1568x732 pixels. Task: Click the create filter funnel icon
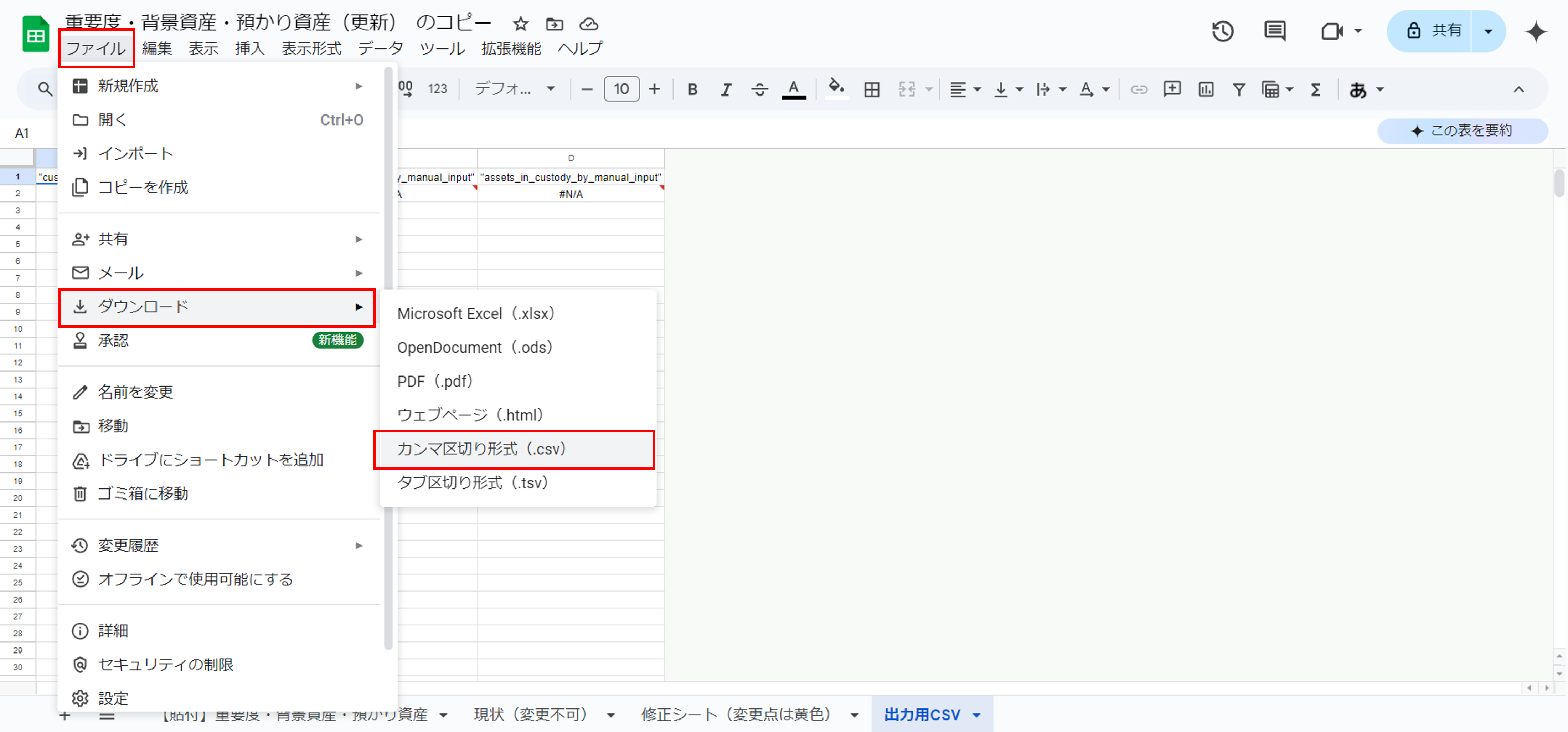1238,89
